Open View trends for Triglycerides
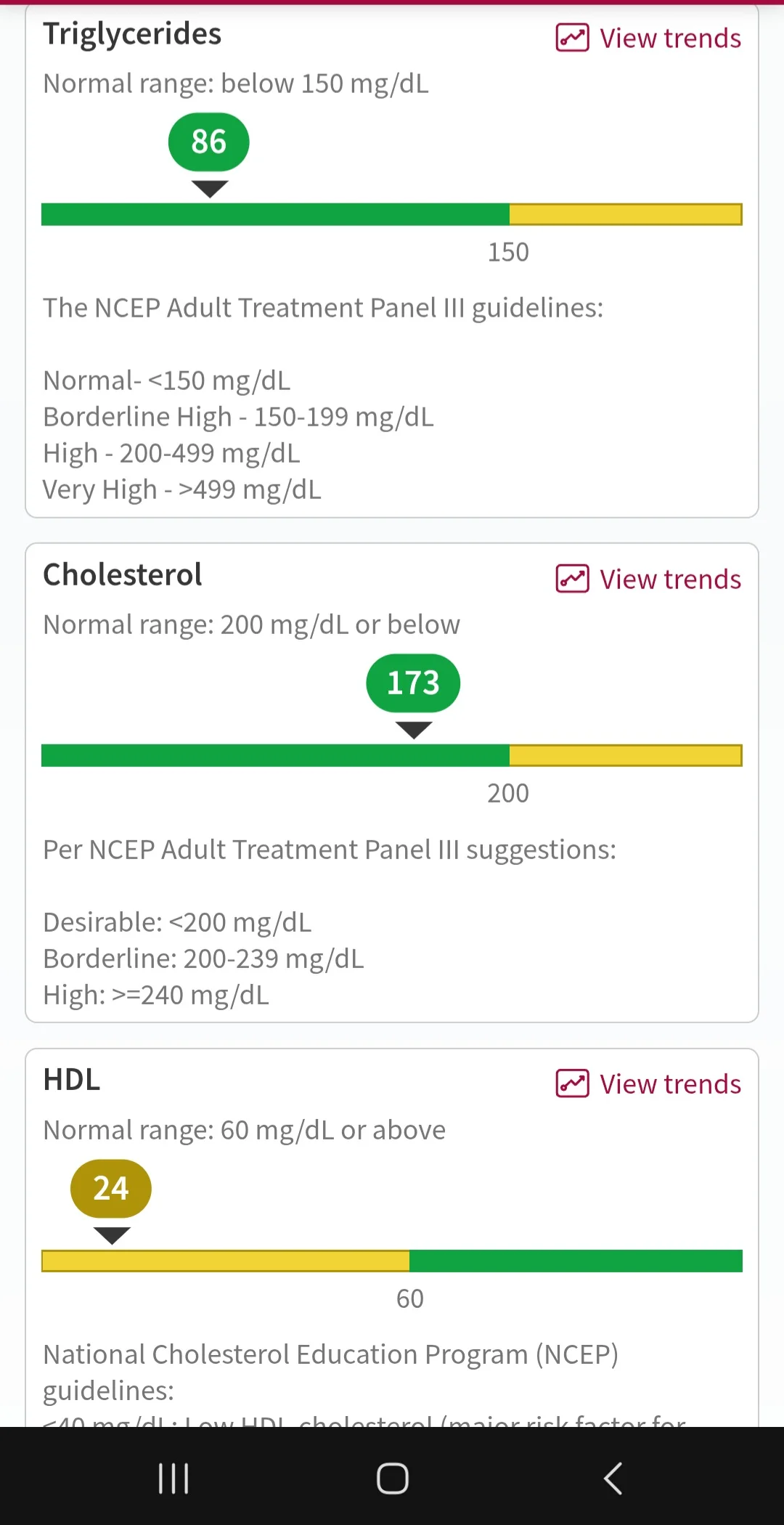The width and height of the screenshot is (784, 1525). coord(648,38)
